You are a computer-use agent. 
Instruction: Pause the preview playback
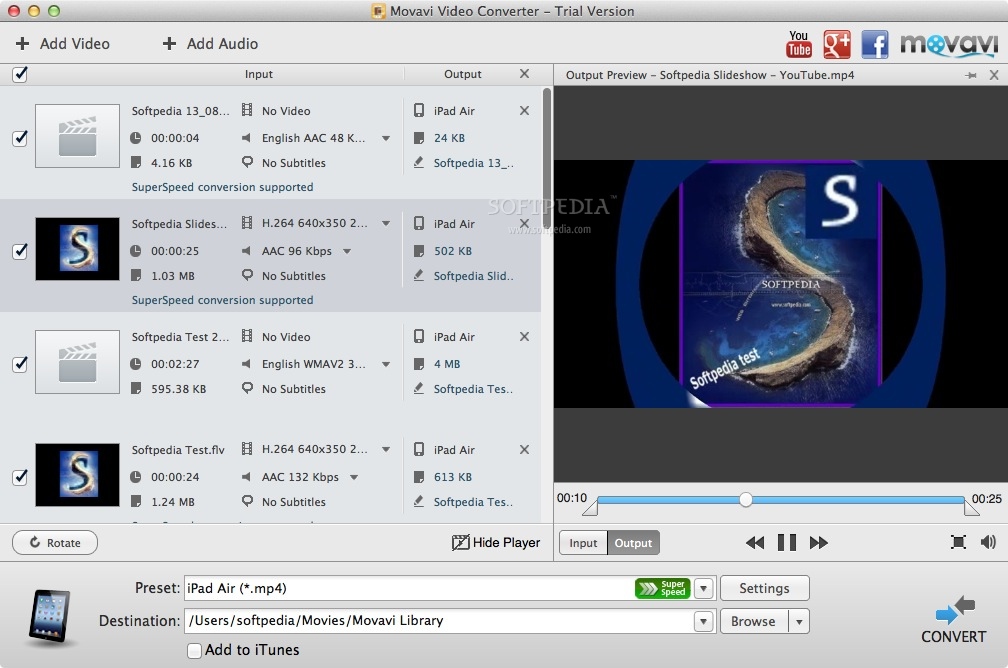787,543
